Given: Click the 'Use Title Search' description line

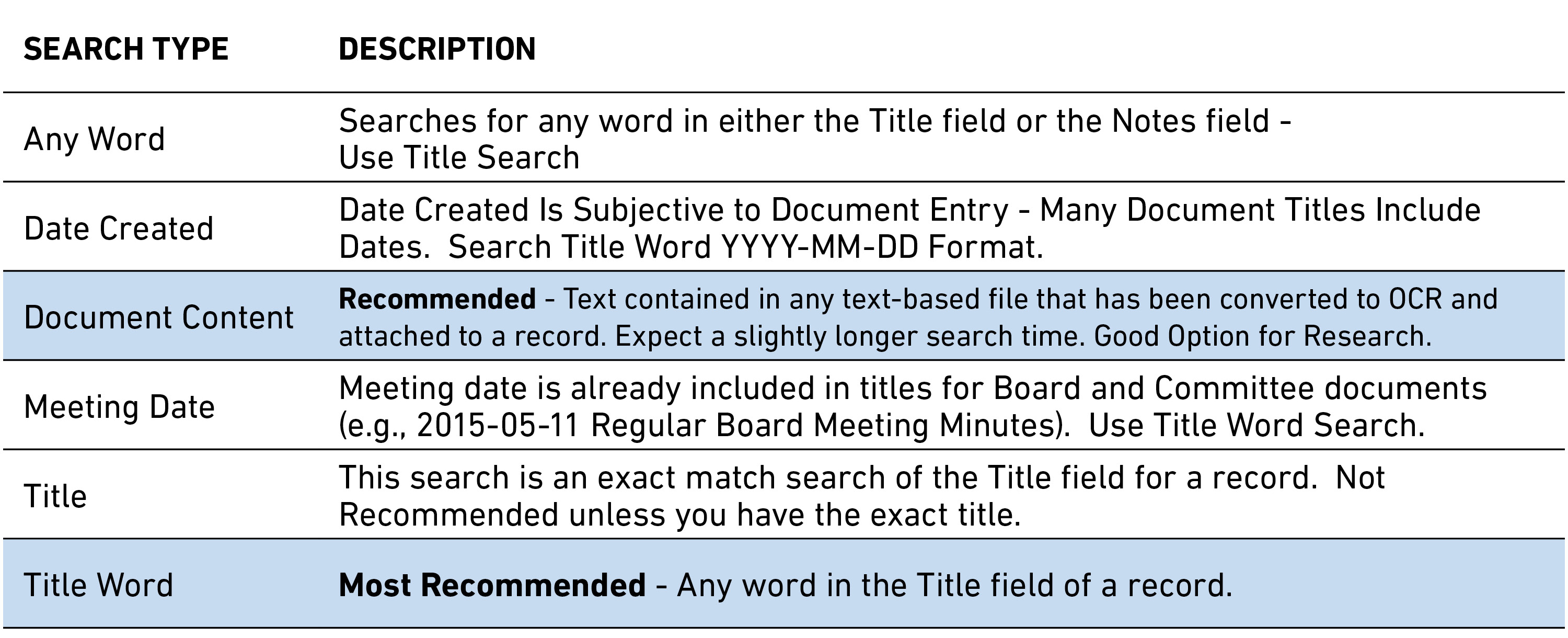Looking at the screenshot, I should tap(459, 158).
